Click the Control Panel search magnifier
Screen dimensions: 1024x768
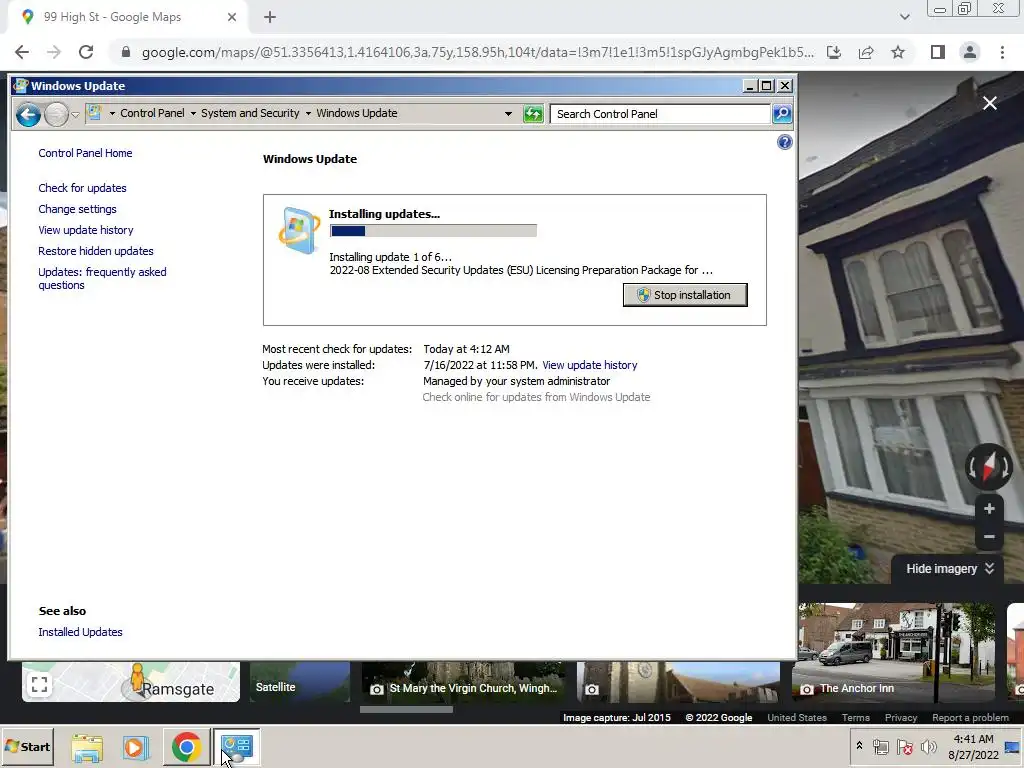pyautogui.click(x=782, y=114)
